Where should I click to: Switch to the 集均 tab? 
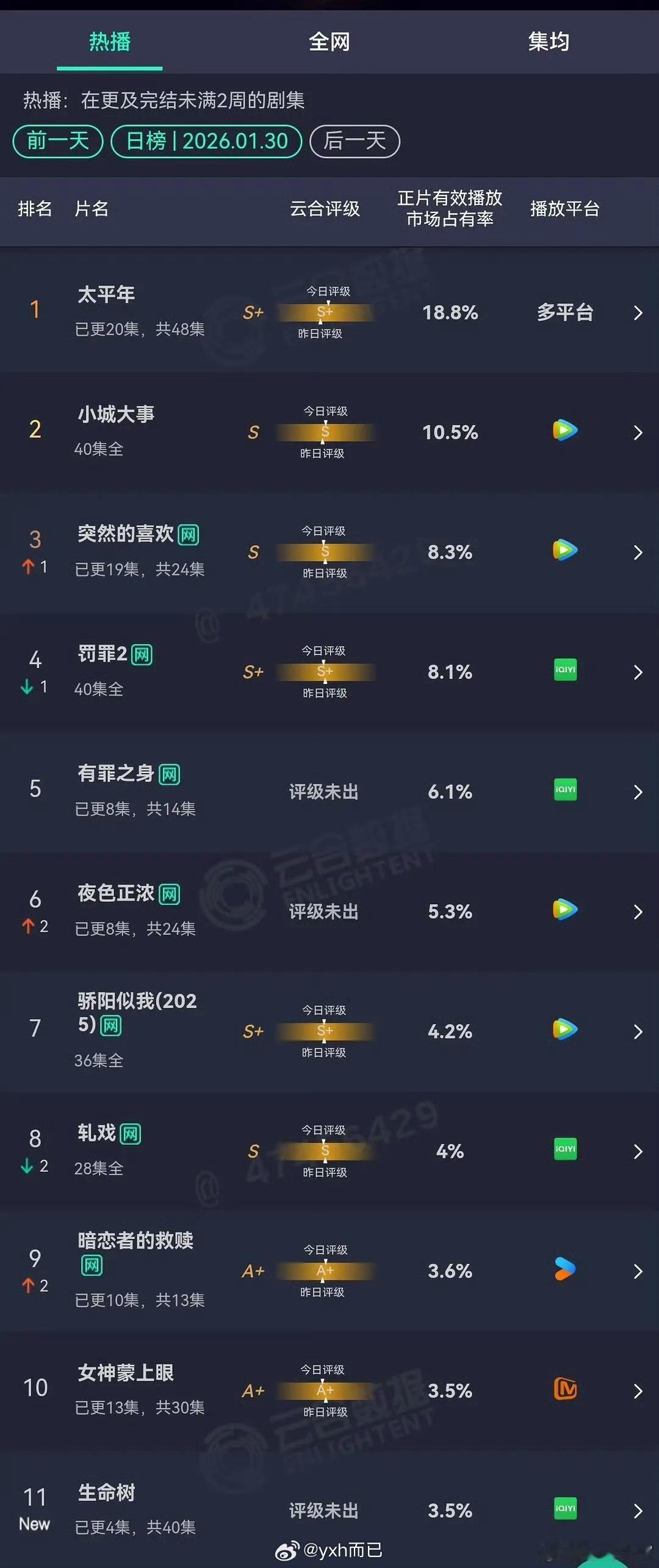coord(547,42)
